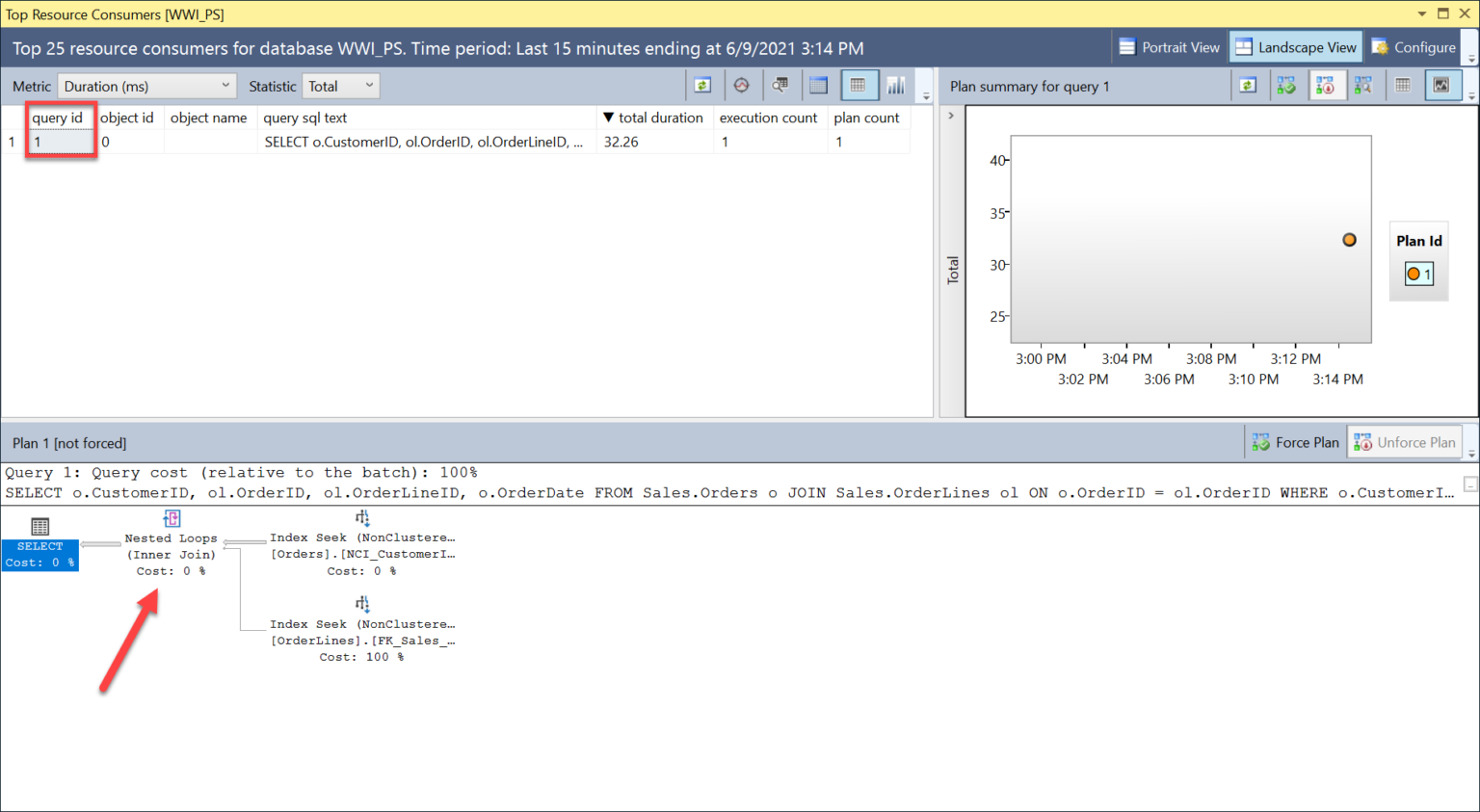
Task: Expand the collapsed pane chevron beside the chart
Action: [951, 116]
